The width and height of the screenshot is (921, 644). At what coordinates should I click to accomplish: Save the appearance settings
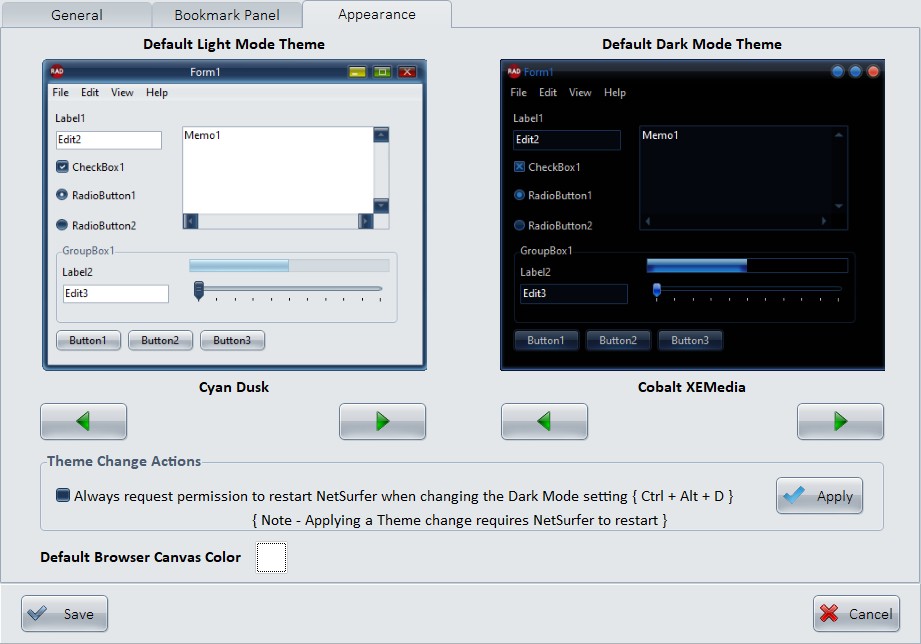click(64, 614)
